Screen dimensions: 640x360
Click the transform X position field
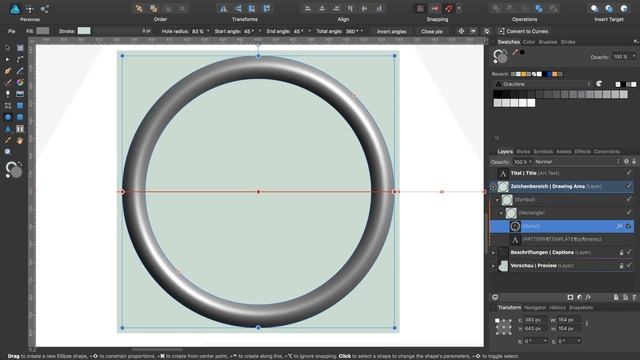535,320
